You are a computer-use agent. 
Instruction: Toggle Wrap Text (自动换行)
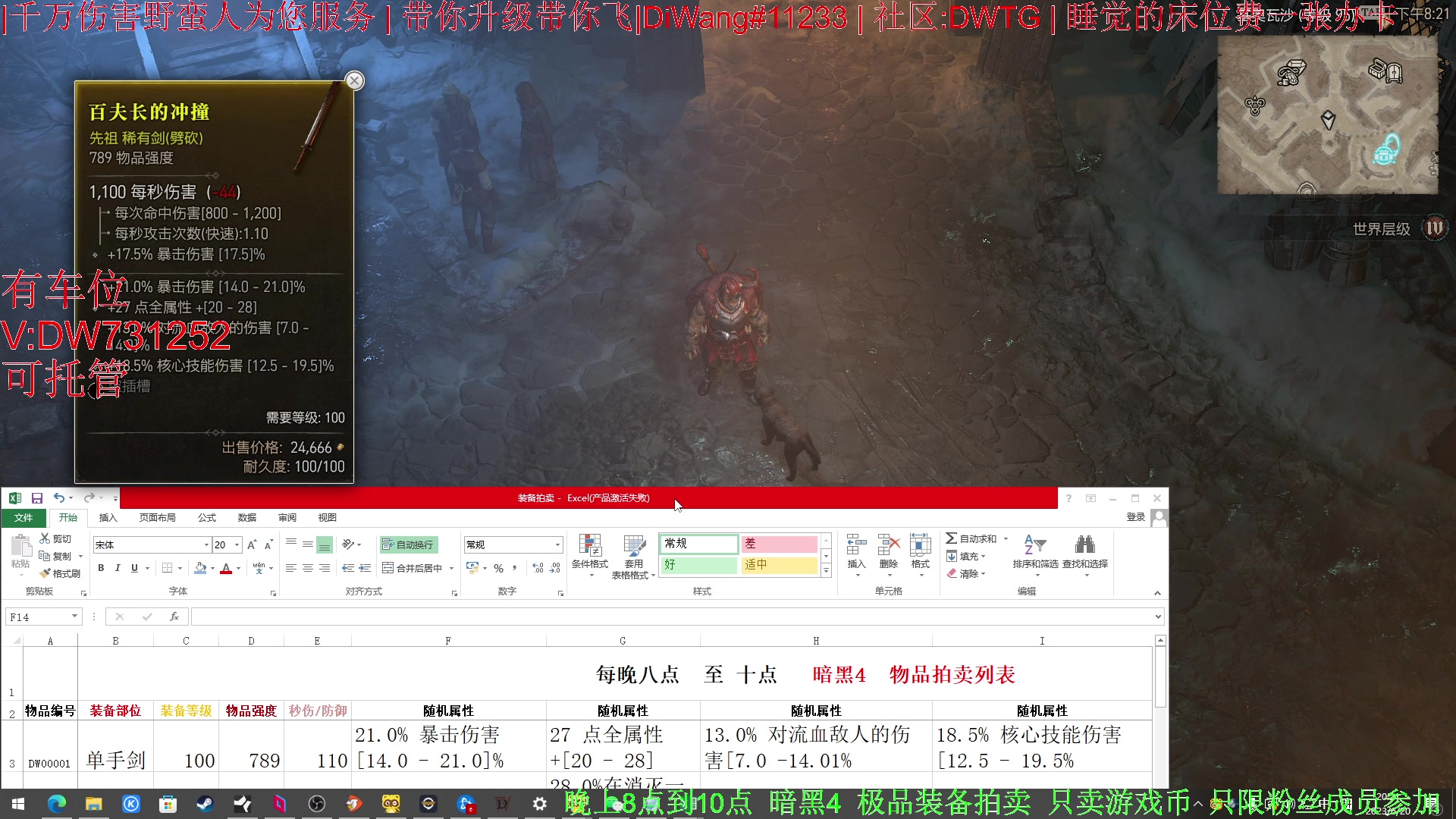pos(409,544)
